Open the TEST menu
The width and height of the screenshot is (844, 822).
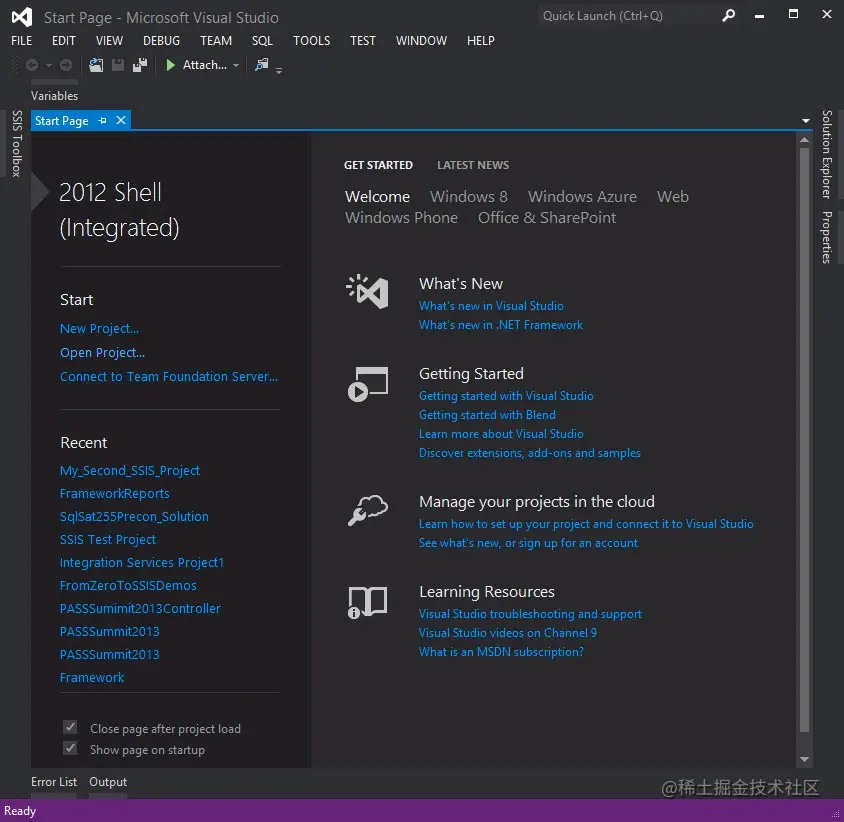click(x=363, y=41)
